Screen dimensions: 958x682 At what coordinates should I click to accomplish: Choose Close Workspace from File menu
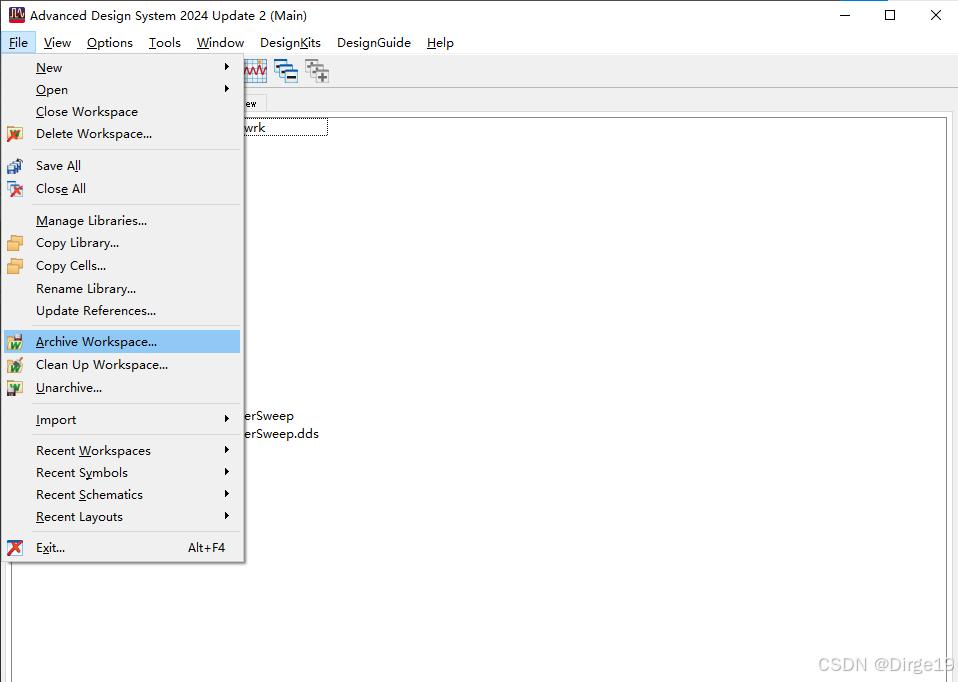click(122, 112)
